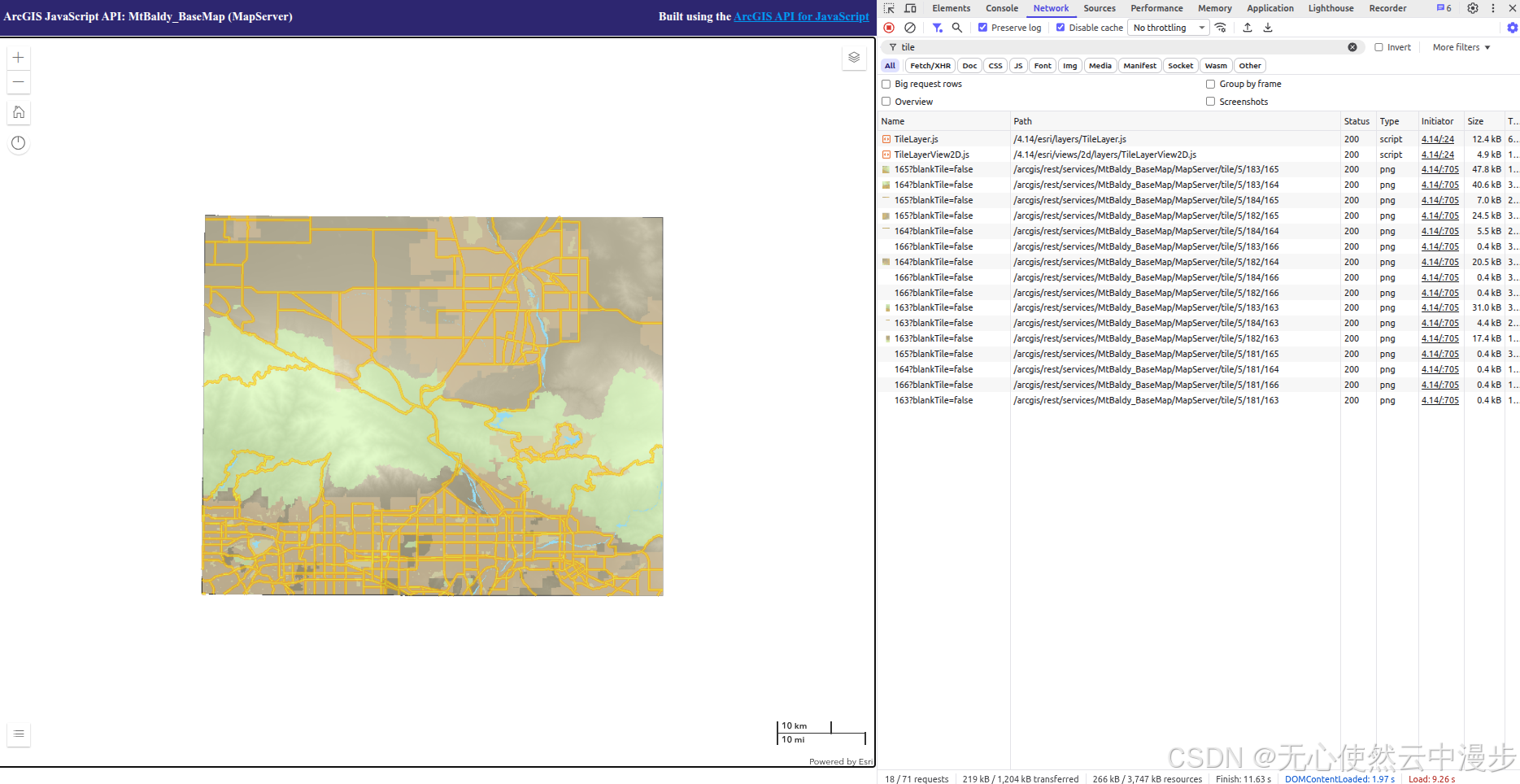Enable Group by frame
1520x784 pixels.
(x=1210, y=84)
